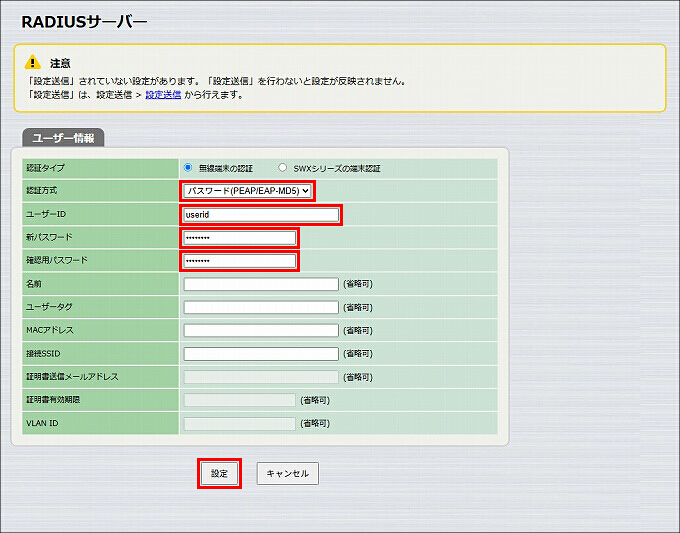Click the キャンセル button
Screen dimensions: 680x533
(x=288, y=474)
